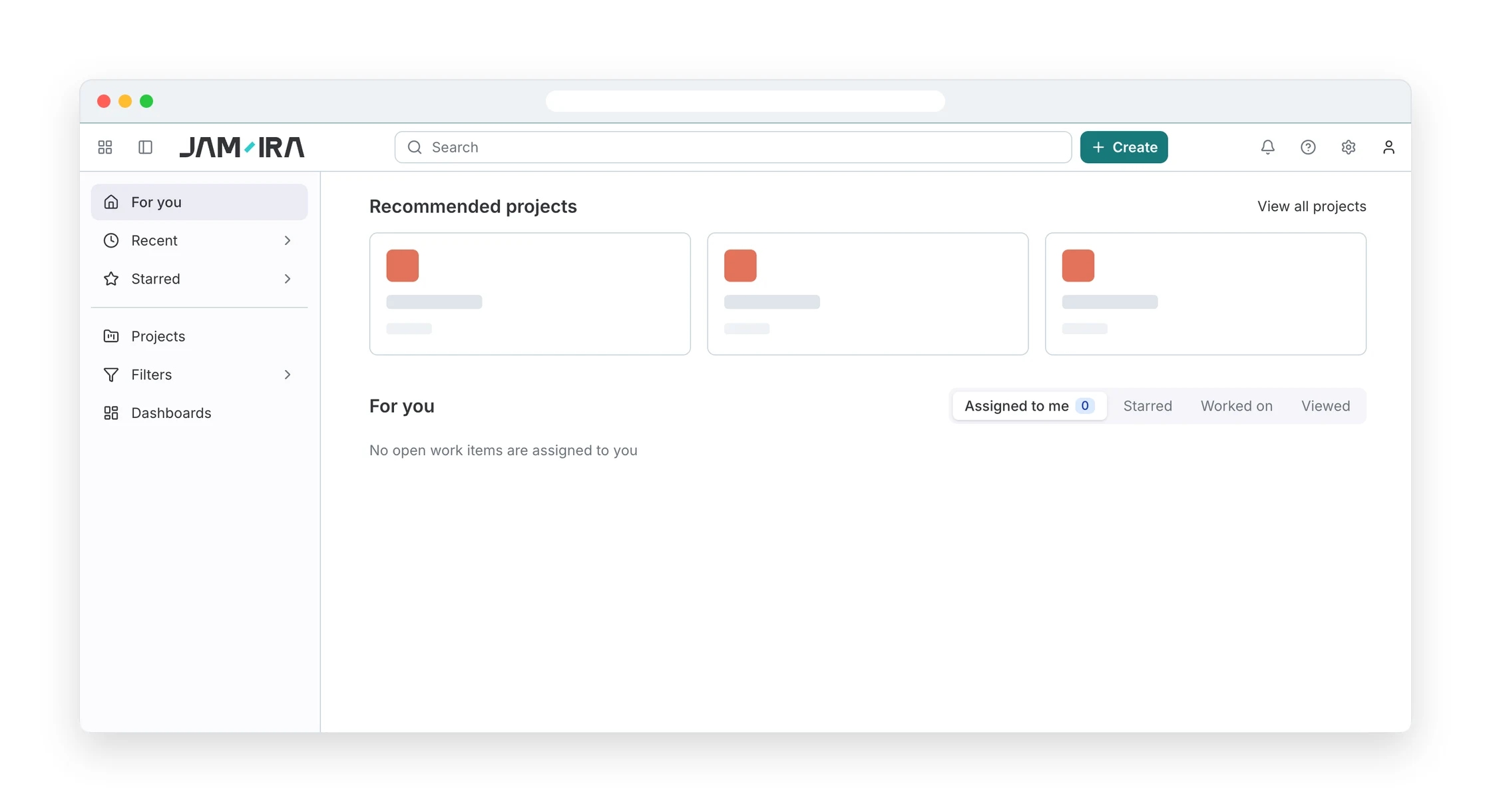Switch to the Viewed tab
The width and height of the screenshot is (1491, 812).
pyautogui.click(x=1325, y=406)
